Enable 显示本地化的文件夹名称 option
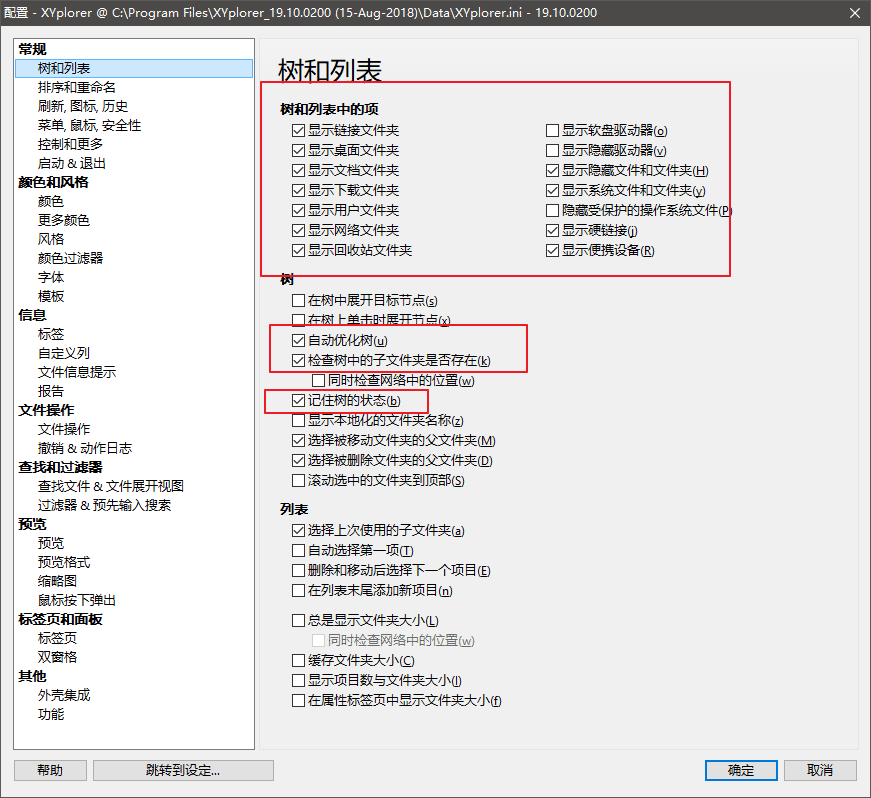 click(x=297, y=421)
